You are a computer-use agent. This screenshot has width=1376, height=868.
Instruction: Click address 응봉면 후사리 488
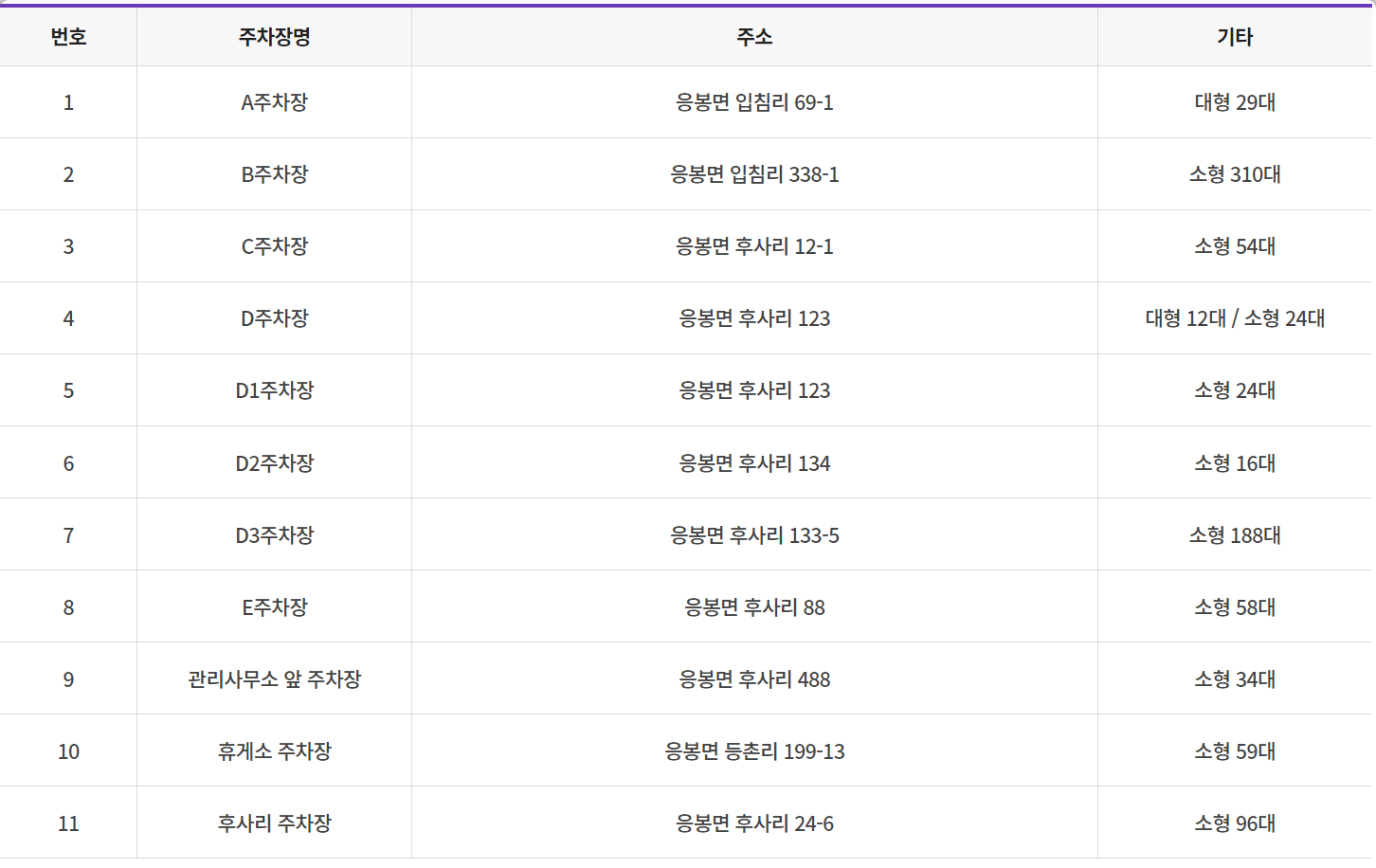[x=754, y=679]
